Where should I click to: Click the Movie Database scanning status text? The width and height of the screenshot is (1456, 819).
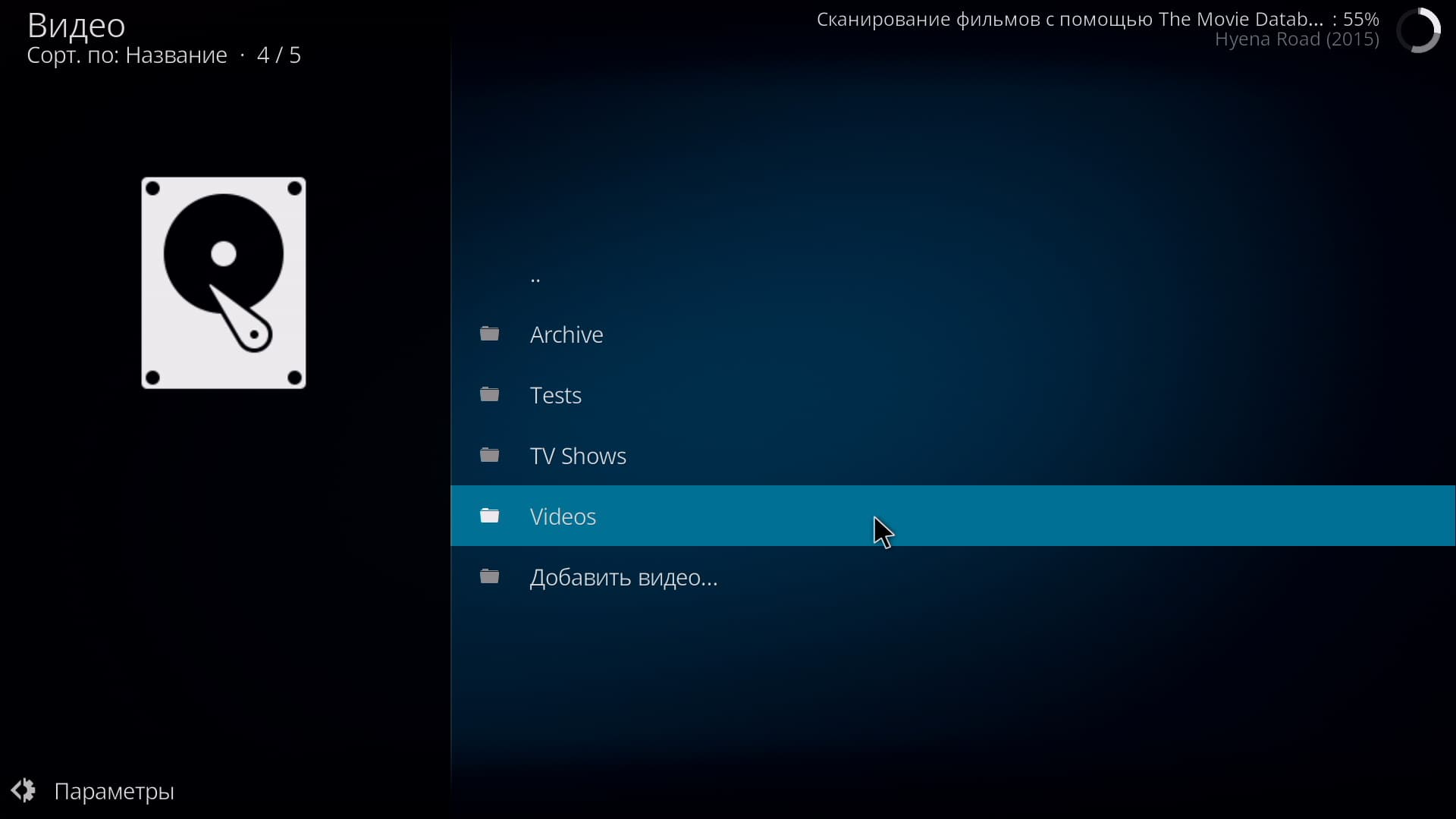pyautogui.click(x=1069, y=19)
